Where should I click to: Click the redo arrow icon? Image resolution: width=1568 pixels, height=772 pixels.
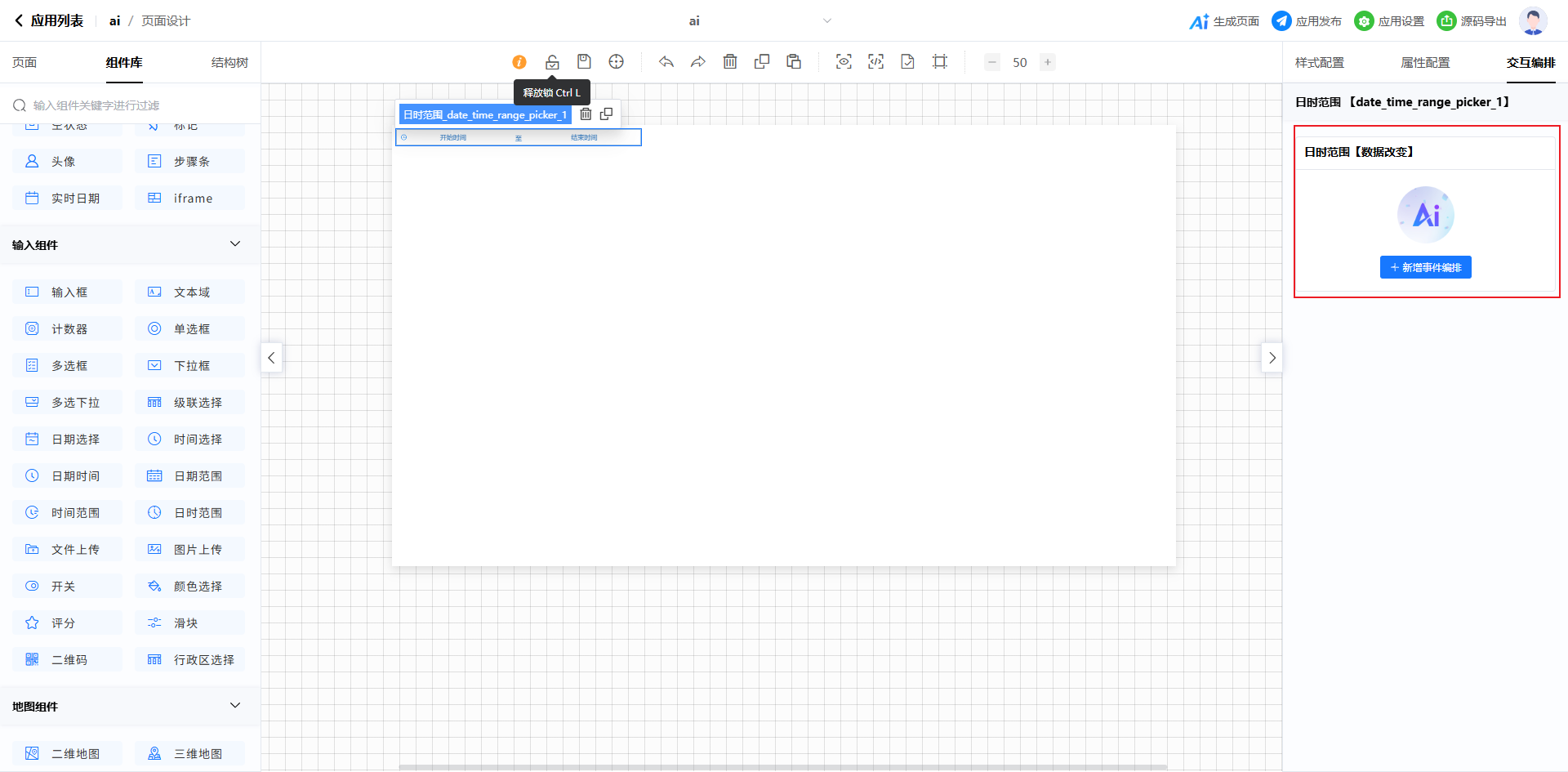coord(698,62)
